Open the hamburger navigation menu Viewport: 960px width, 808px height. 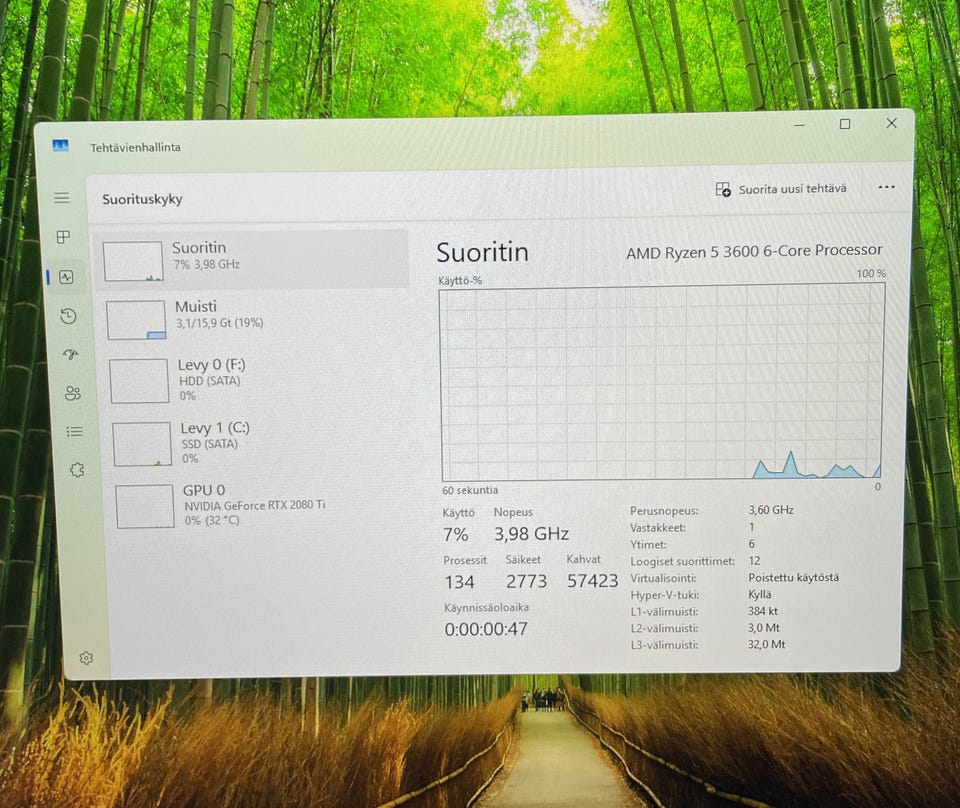[x=61, y=198]
